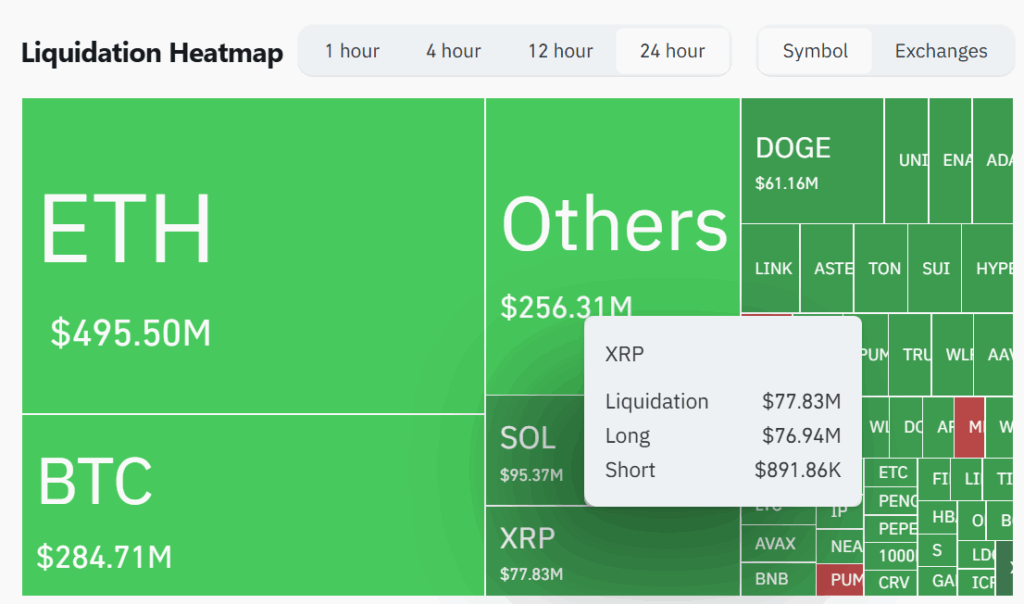Select the AP heatmap tile
This screenshot has width=1024, height=604.
click(x=938, y=427)
